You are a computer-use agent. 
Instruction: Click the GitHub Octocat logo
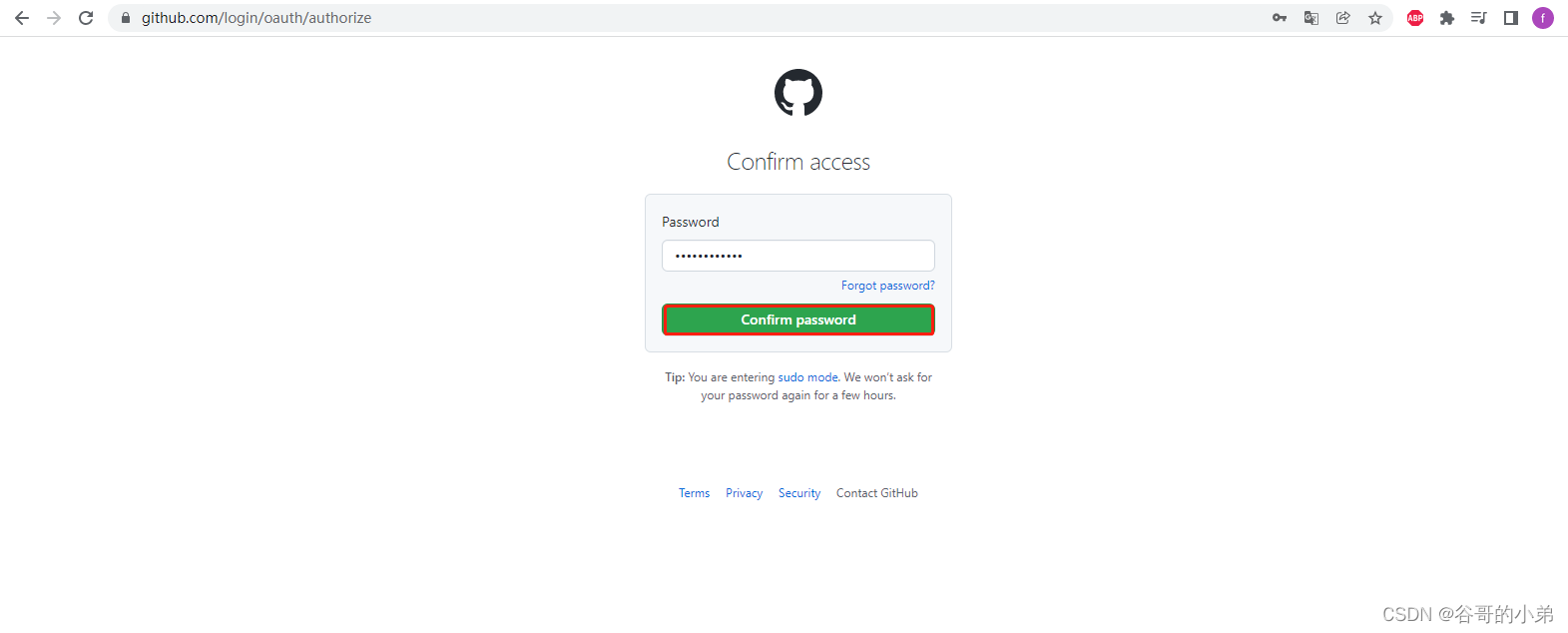click(798, 93)
